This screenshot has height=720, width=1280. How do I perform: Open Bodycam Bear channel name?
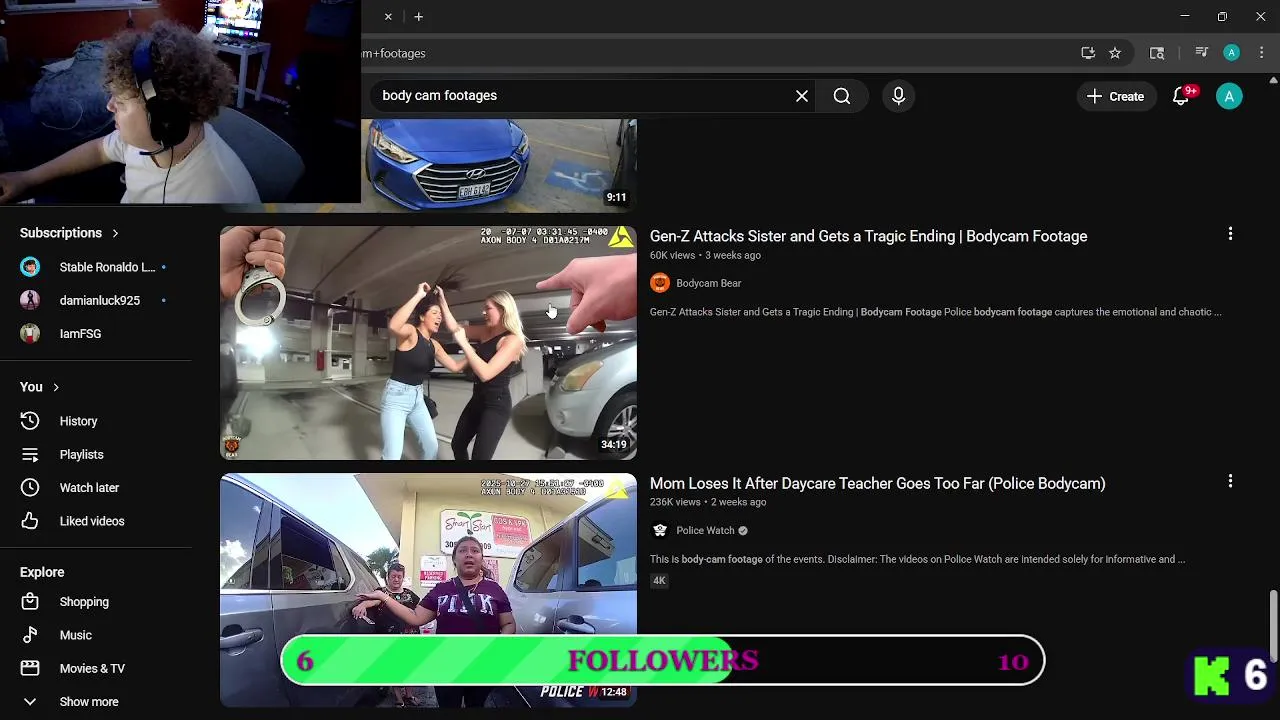click(708, 283)
